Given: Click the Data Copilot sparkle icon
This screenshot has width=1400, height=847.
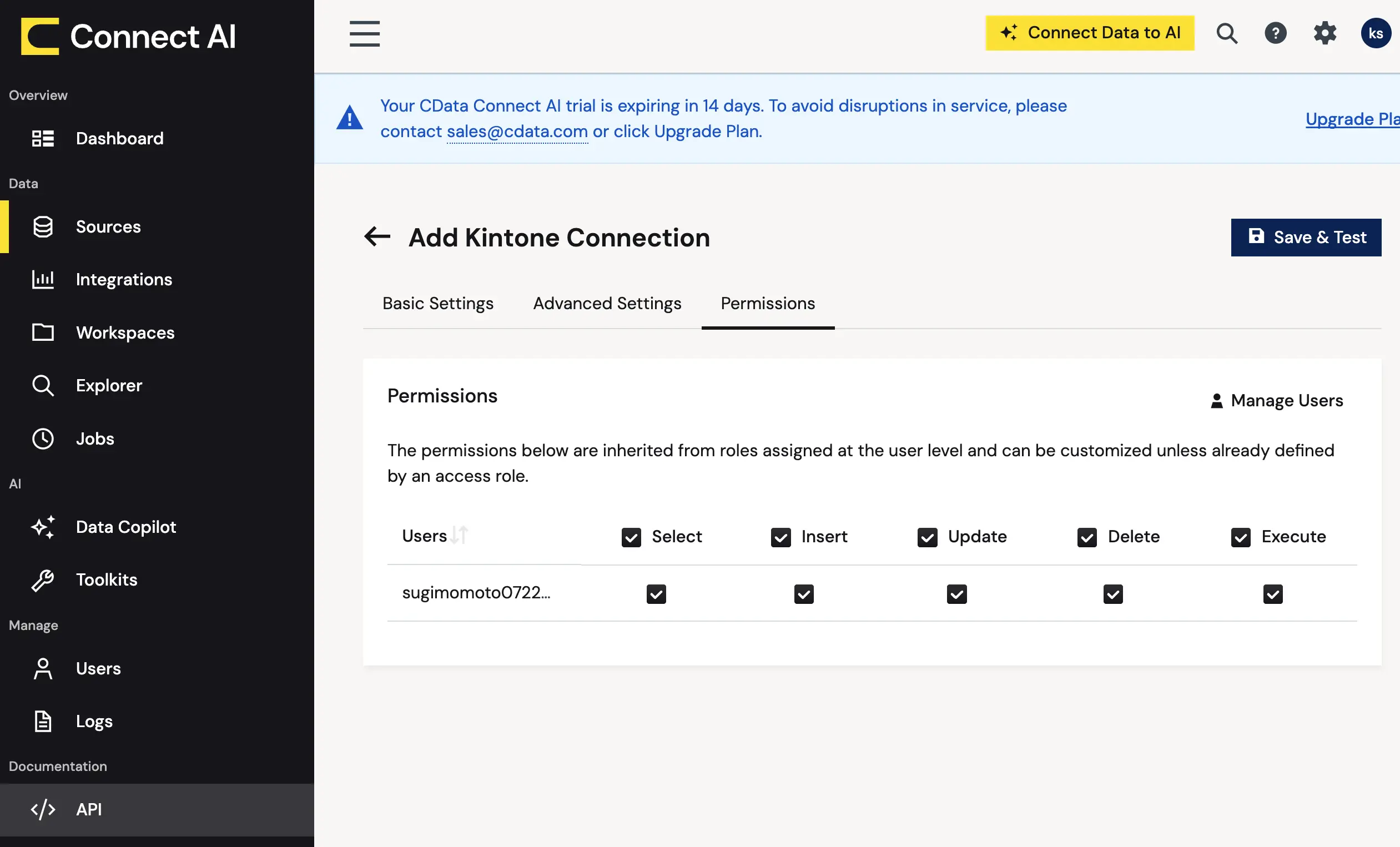Looking at the screenshot, I should tap(43, 527).
